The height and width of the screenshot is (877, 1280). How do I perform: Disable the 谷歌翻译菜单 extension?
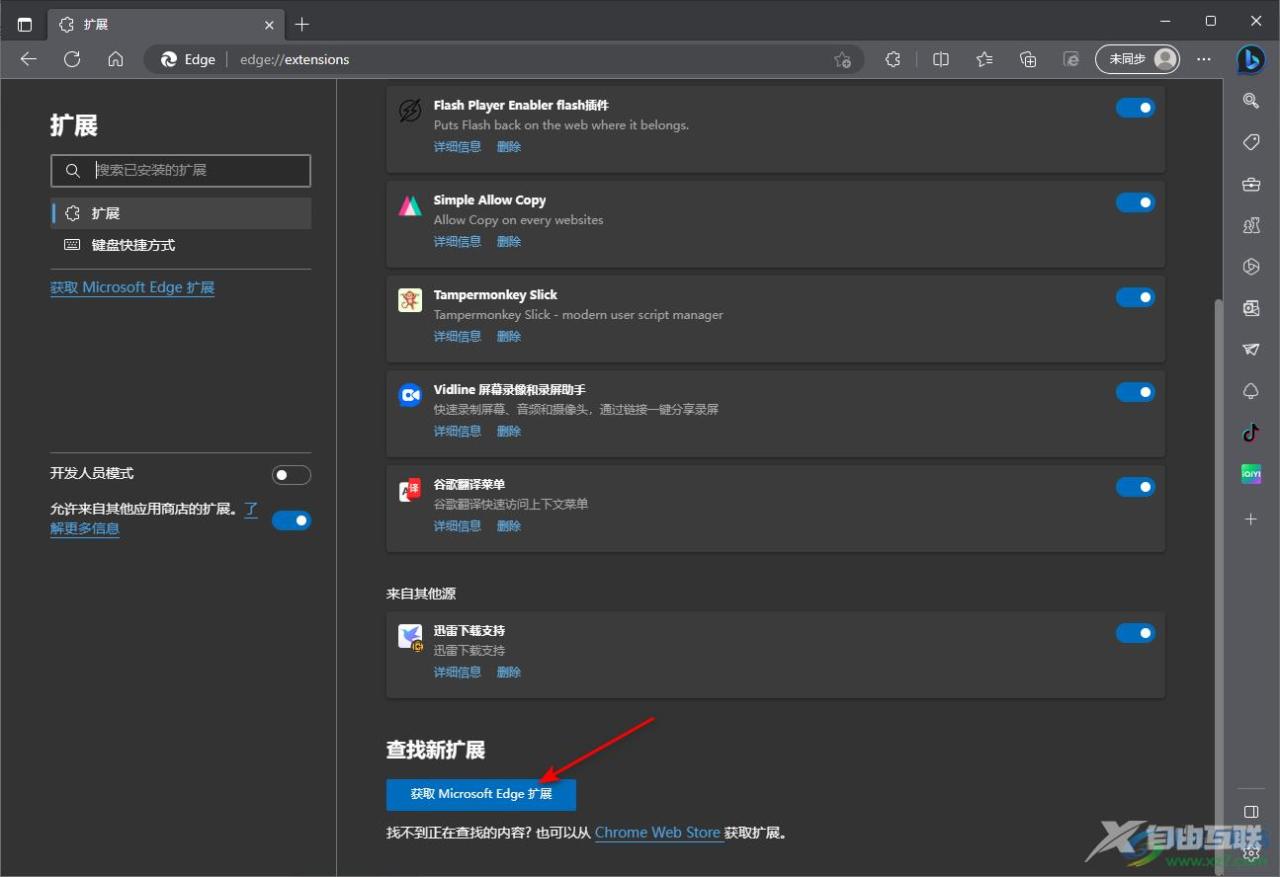1135,487
